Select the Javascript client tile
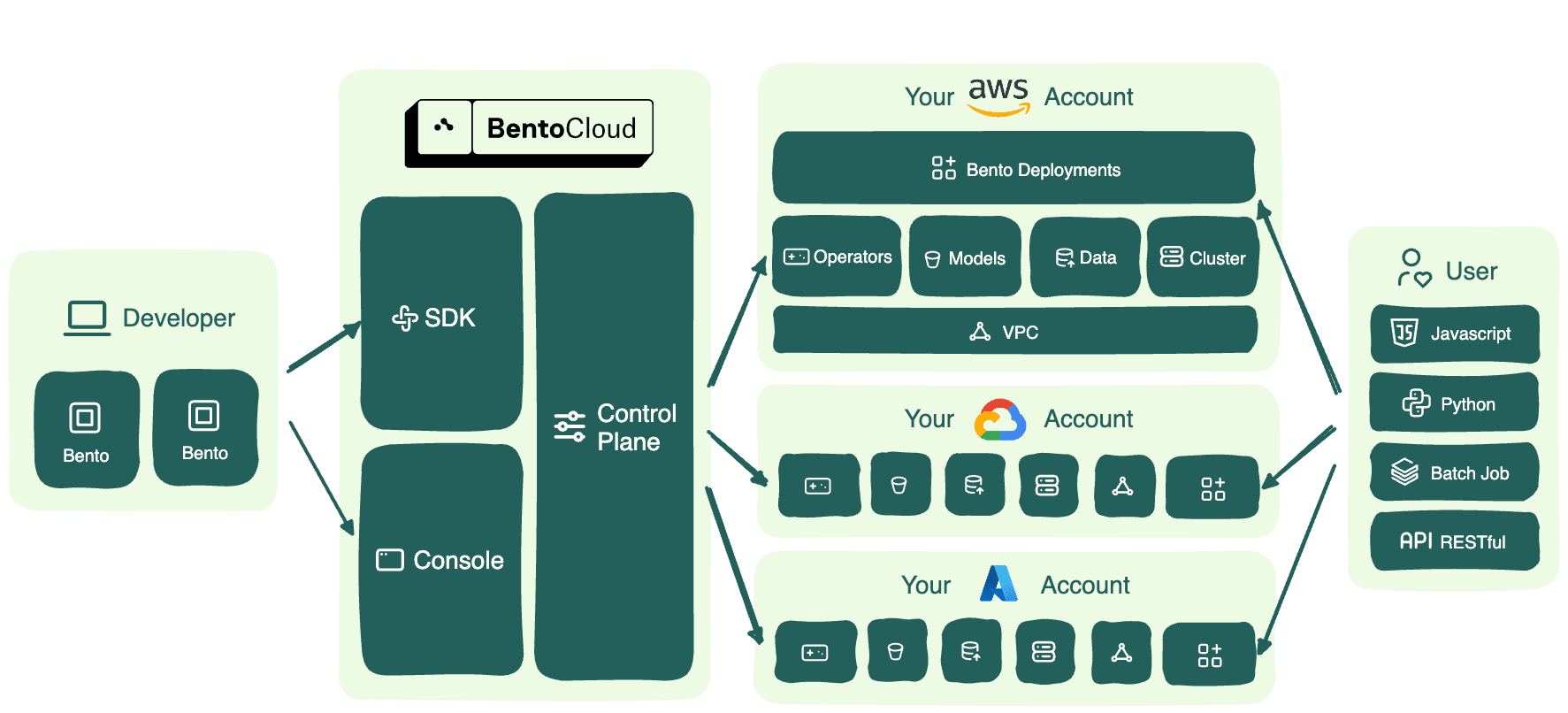 (1455, 333)
